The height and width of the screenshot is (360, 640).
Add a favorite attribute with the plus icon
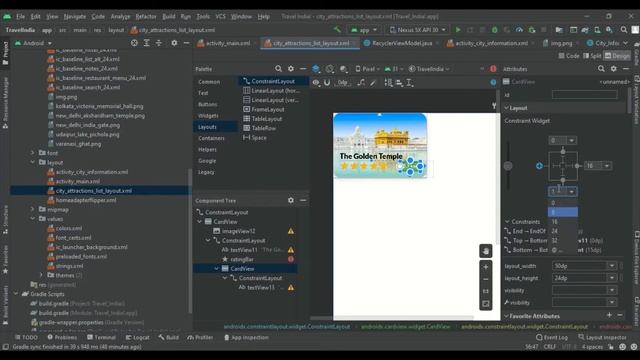(609, 315)
